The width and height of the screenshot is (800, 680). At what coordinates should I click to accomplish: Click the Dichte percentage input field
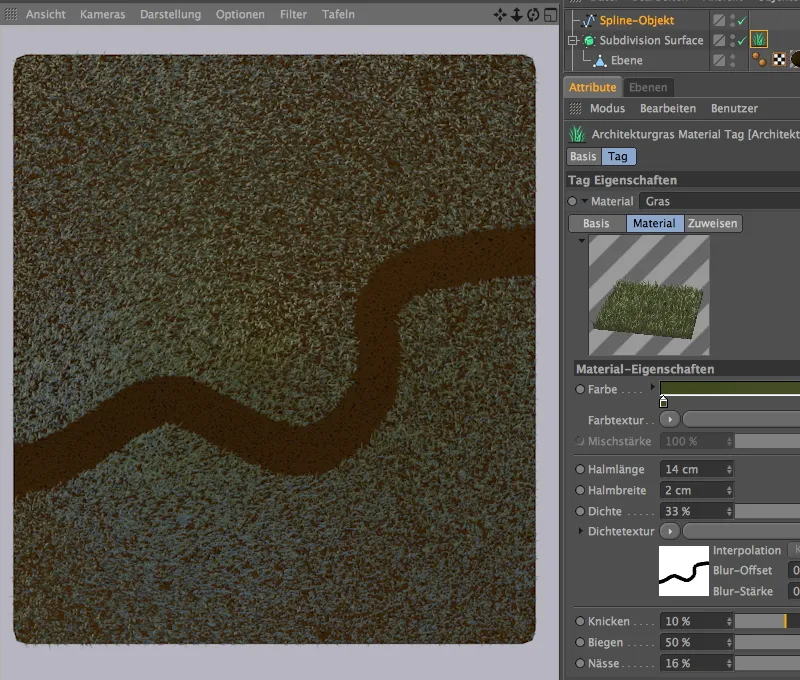[x=690, y=511]
